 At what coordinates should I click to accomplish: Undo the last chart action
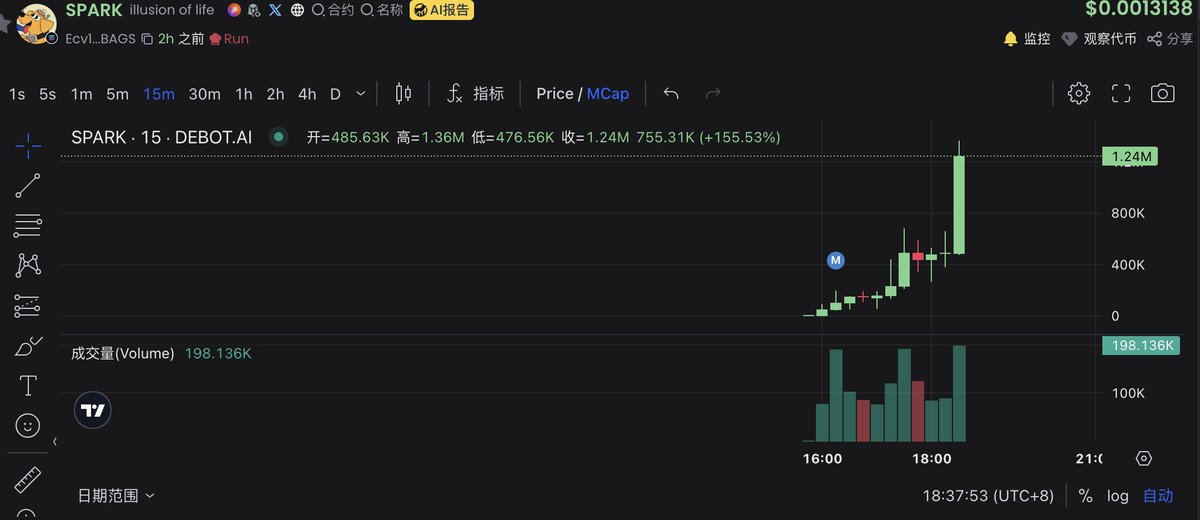click(x=671, y=93)
